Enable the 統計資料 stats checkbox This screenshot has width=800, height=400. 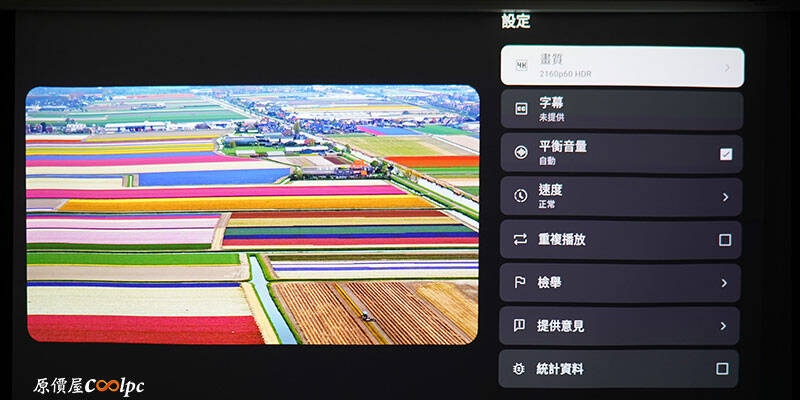point(722,368)
